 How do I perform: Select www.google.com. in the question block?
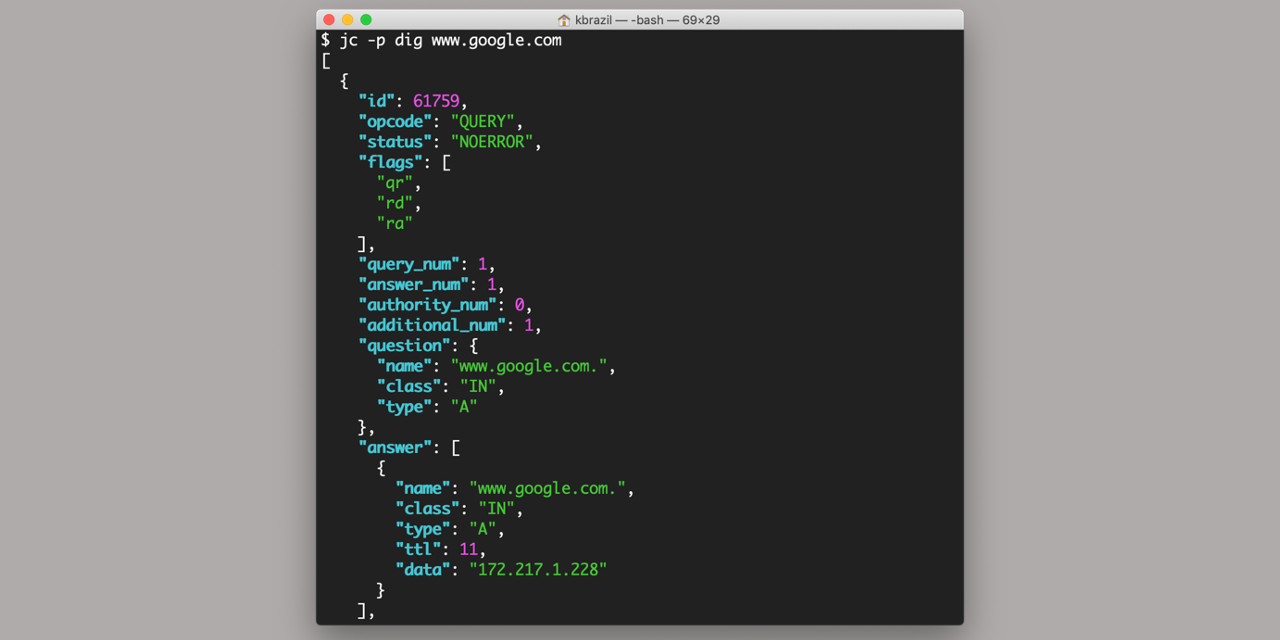coord(528,365)
